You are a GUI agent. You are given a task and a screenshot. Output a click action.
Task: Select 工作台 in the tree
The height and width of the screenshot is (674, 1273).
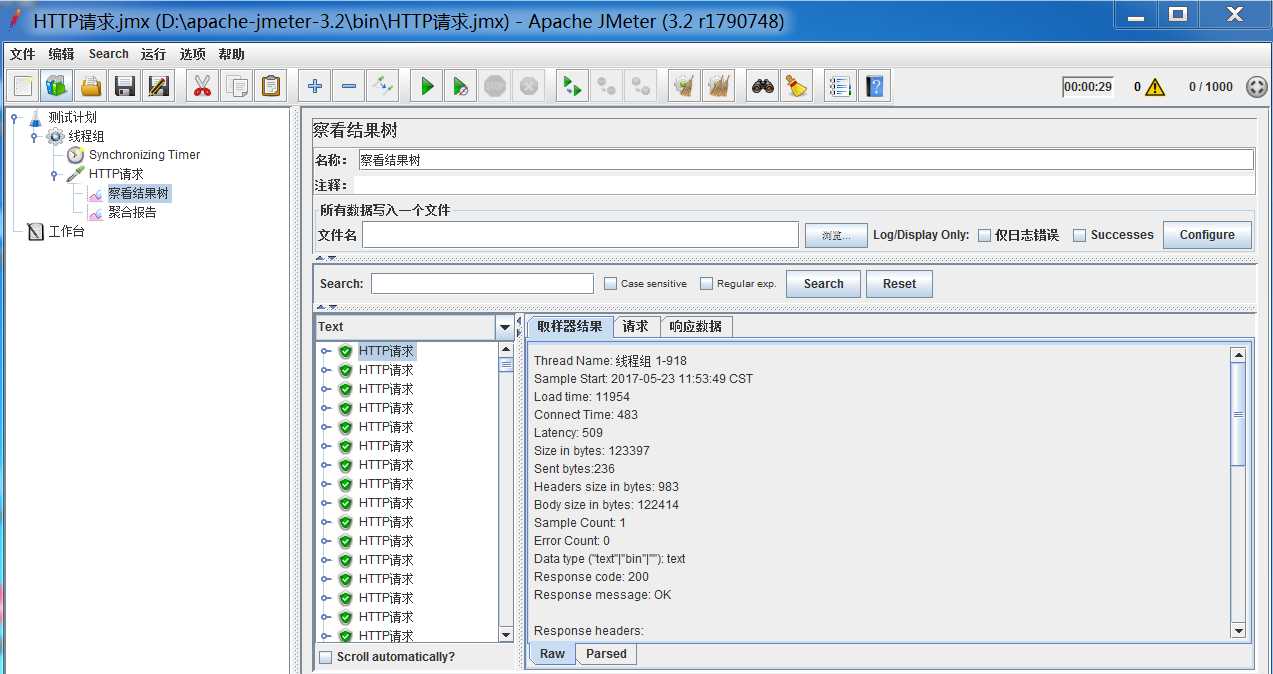66,231
